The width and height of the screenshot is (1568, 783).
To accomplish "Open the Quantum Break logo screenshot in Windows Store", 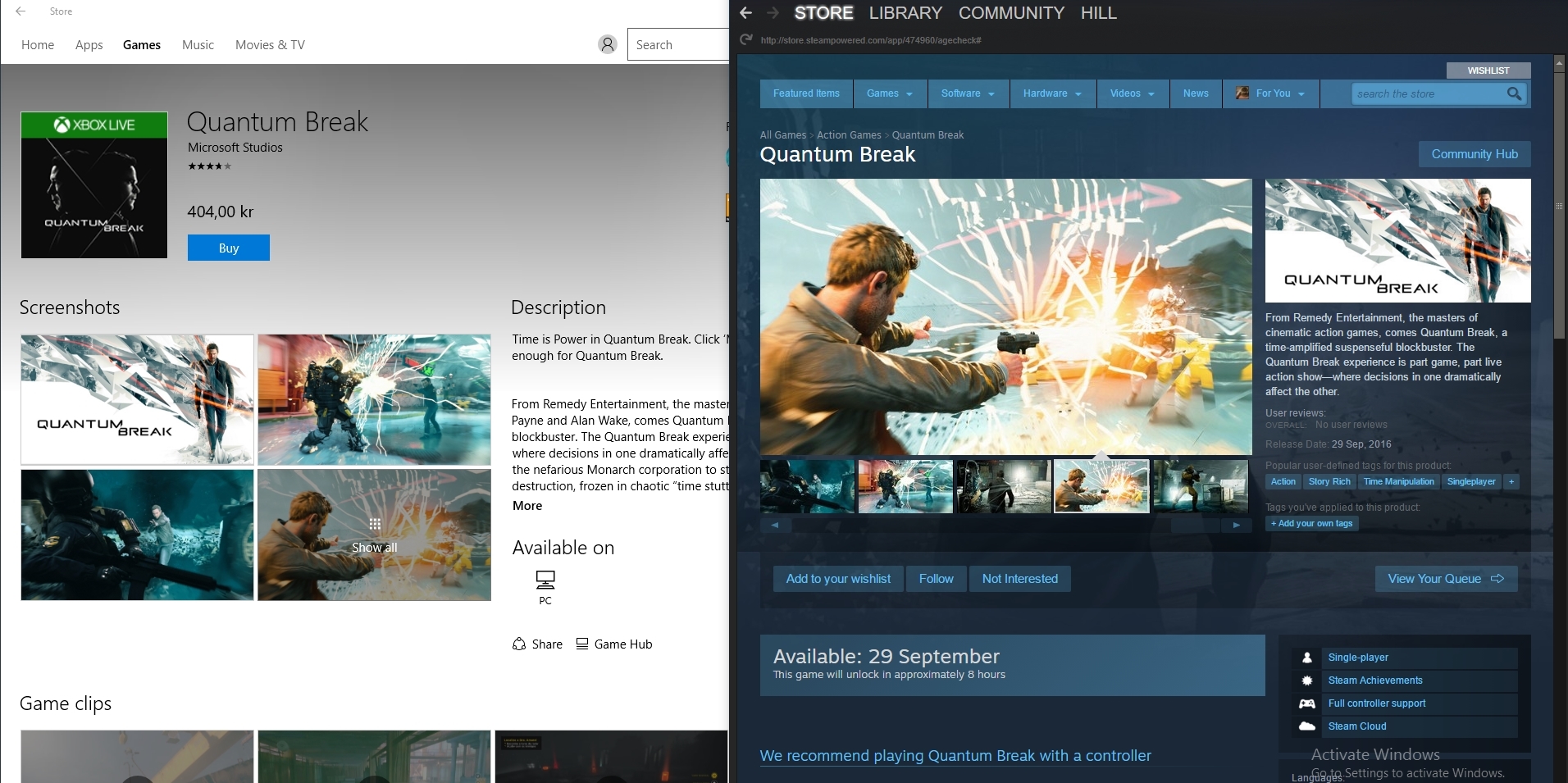I will pos(137,399).
